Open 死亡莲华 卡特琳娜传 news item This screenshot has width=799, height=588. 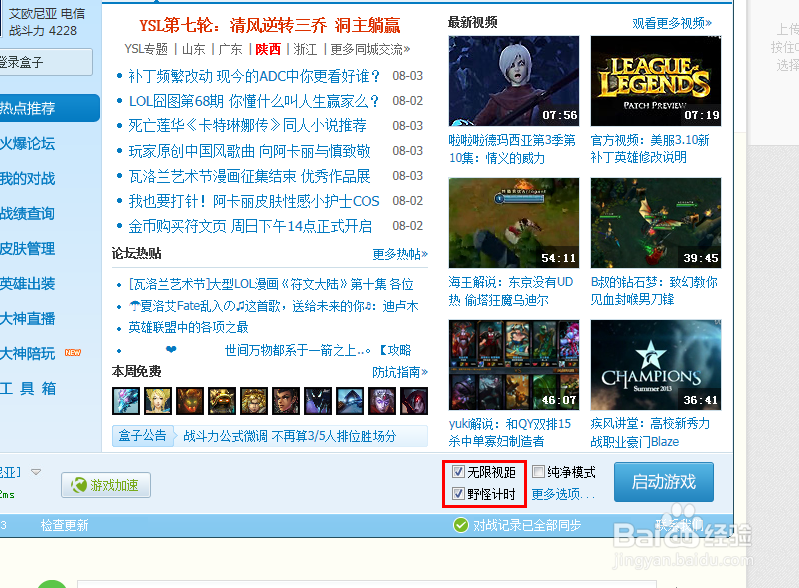coord(247,125)
